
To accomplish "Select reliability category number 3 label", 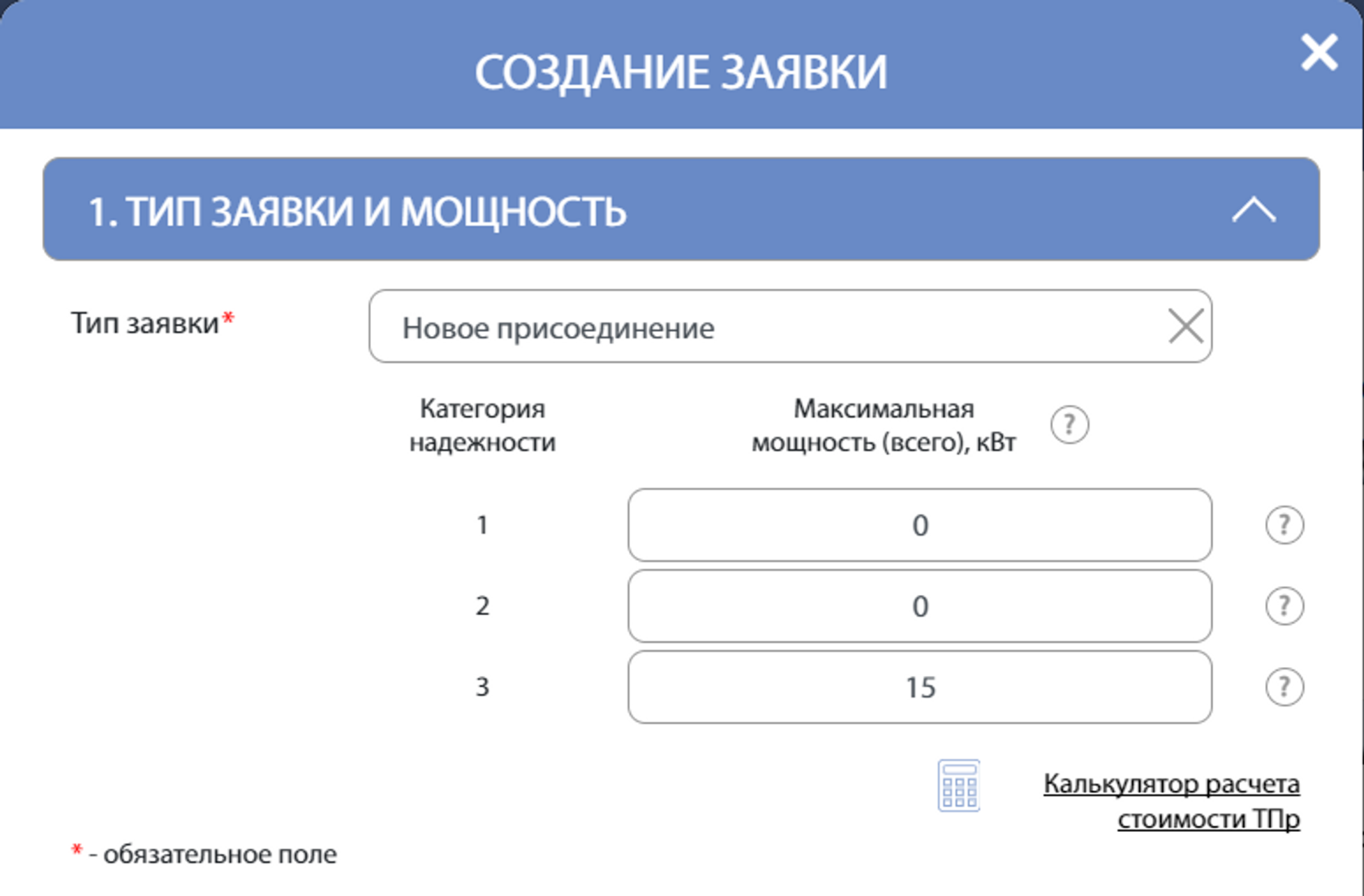I will pos(482,687).
